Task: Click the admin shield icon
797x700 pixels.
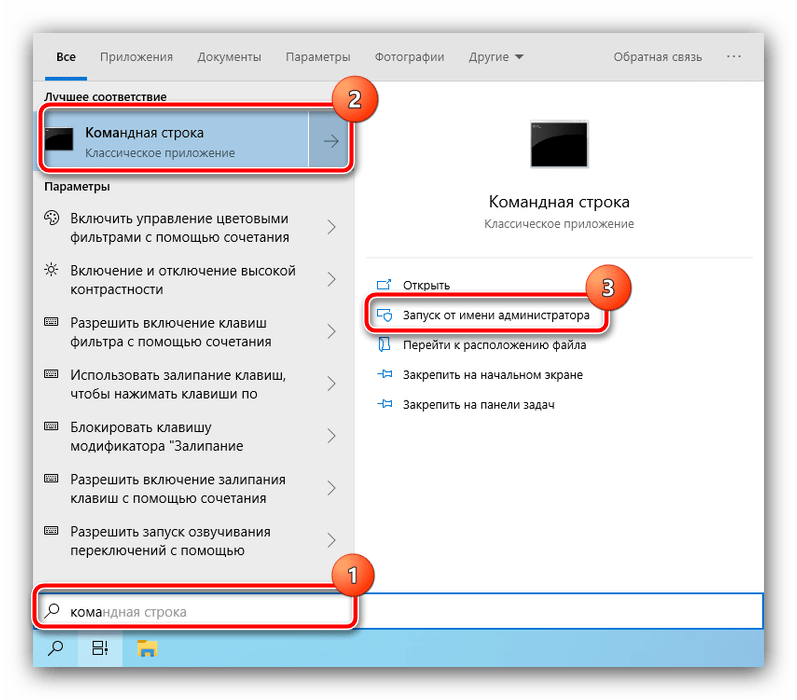Action: point(384,315)
